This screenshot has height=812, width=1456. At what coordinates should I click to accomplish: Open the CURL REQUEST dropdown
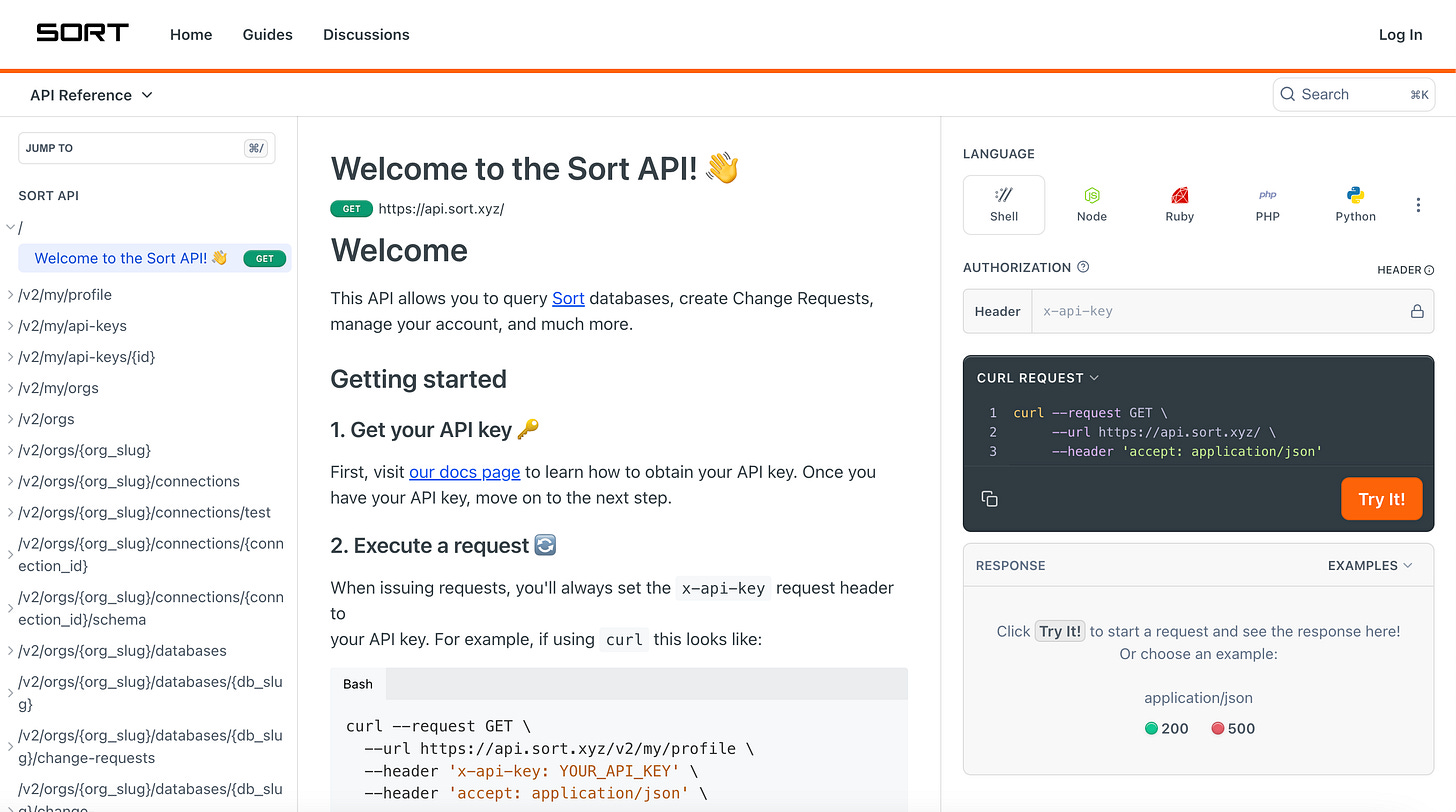(x=1038, y=378)
